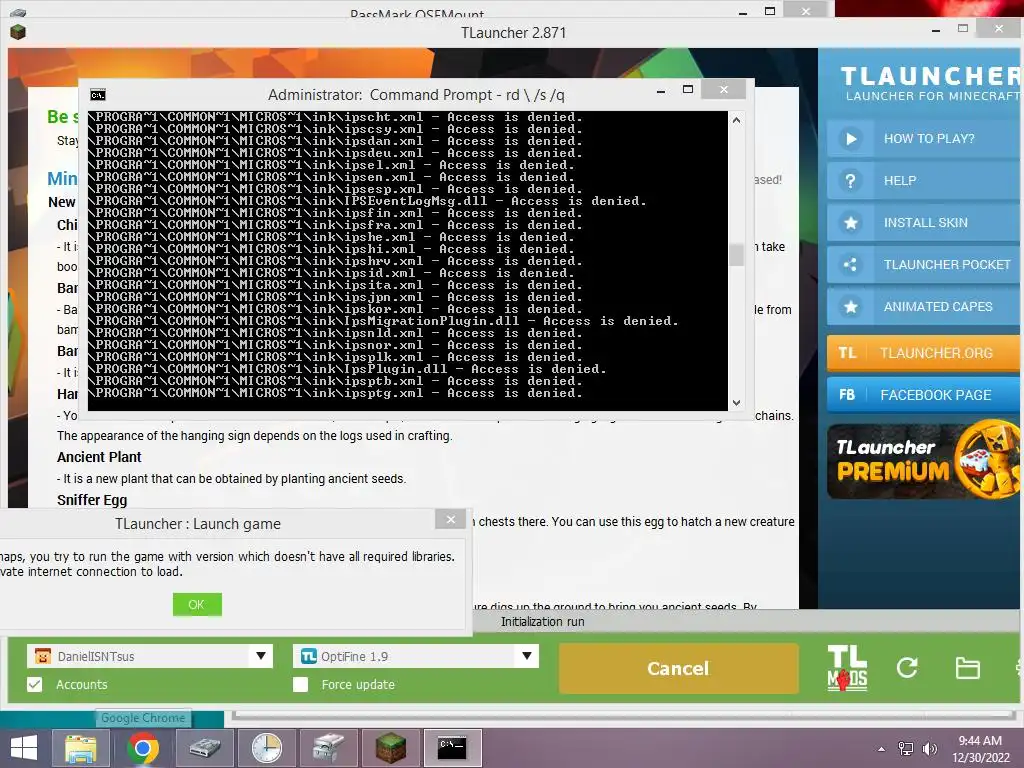Click the FB logo icon
1024x768 pixels.
click(x=847, y=394)
